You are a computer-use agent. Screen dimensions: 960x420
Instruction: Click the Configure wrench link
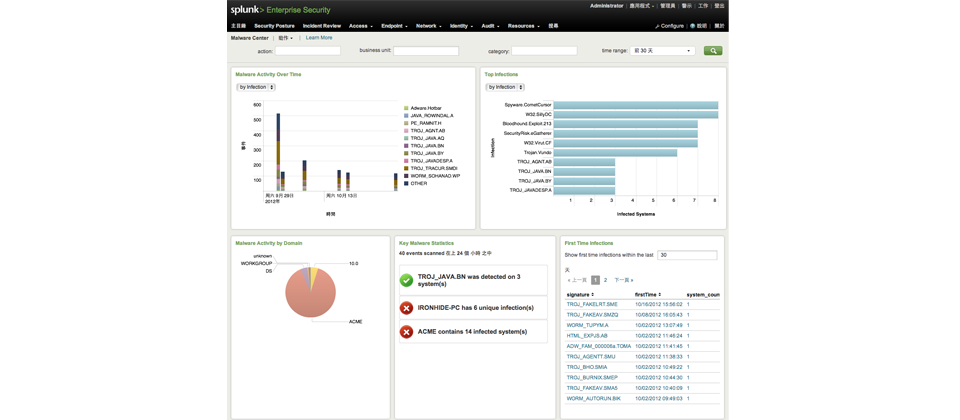[669, 26]
